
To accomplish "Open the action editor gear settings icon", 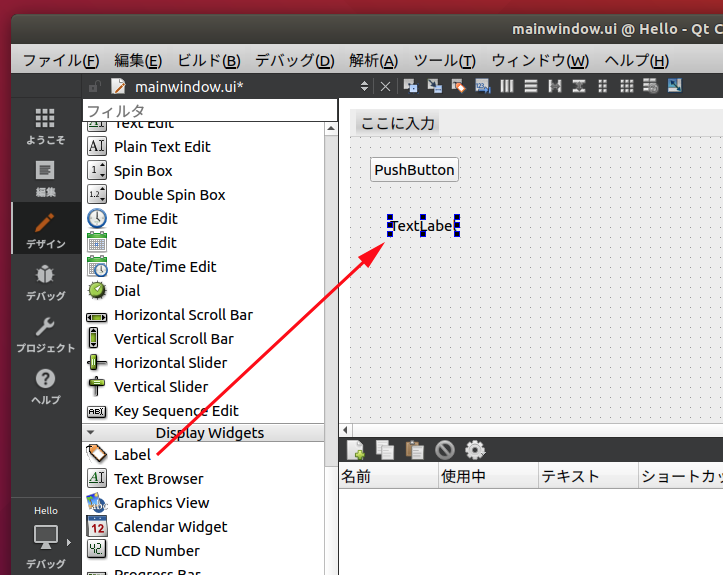I will 475,450.
